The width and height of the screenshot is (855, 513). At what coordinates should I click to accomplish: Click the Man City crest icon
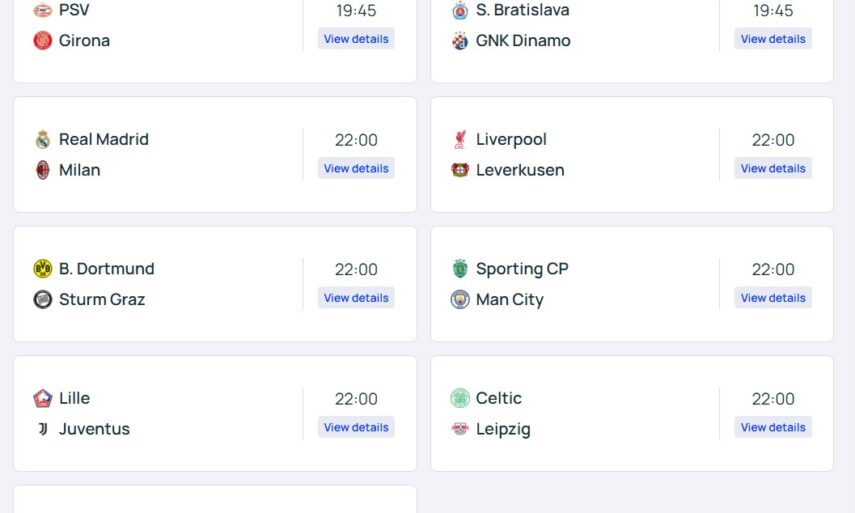pyautogui.click(x=460, y=299)
